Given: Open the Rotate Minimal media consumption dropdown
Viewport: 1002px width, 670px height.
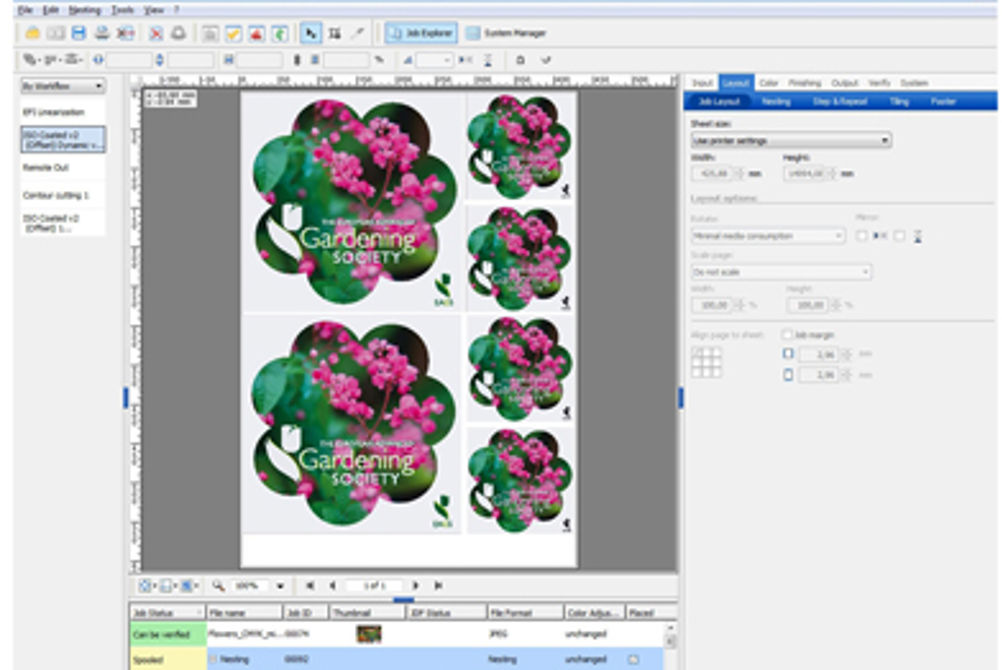Looking at the screenshot, I should click(x=767, y=236).
